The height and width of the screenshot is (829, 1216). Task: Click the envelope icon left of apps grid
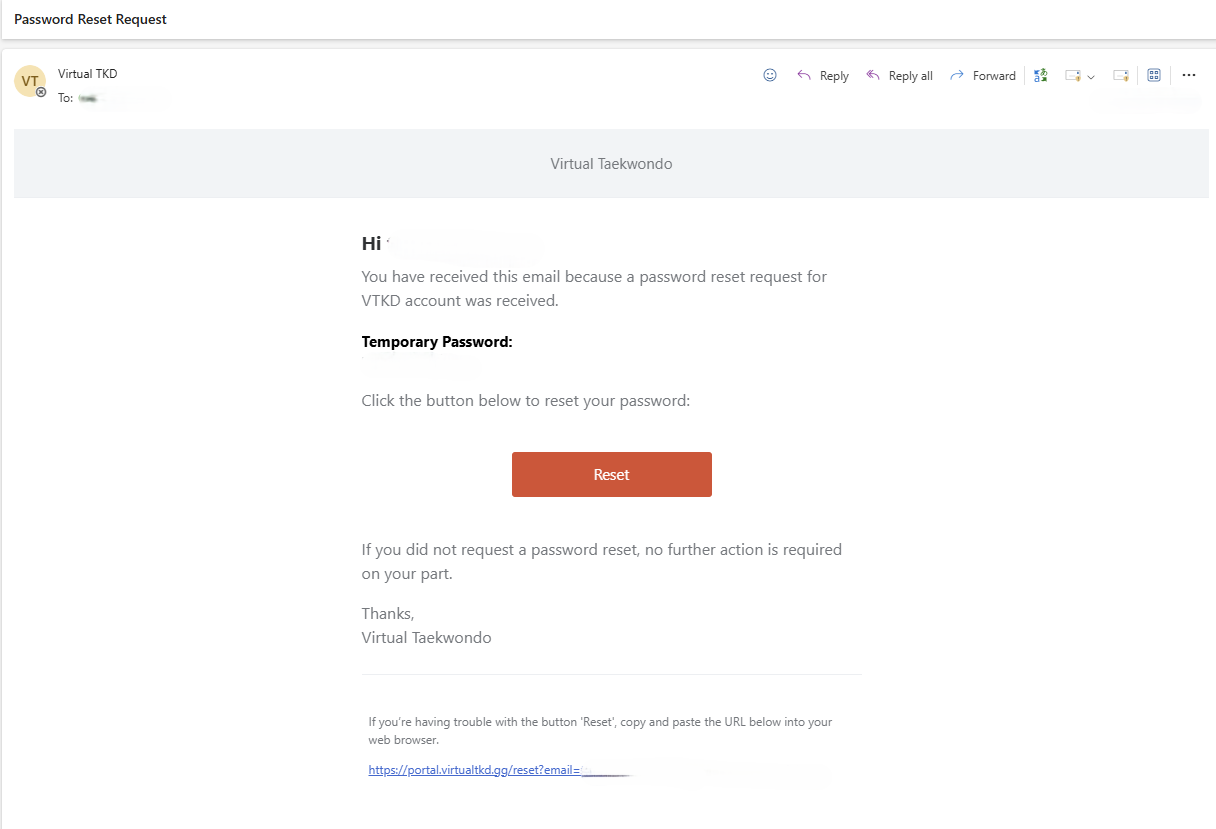[x=1120, y=75]
